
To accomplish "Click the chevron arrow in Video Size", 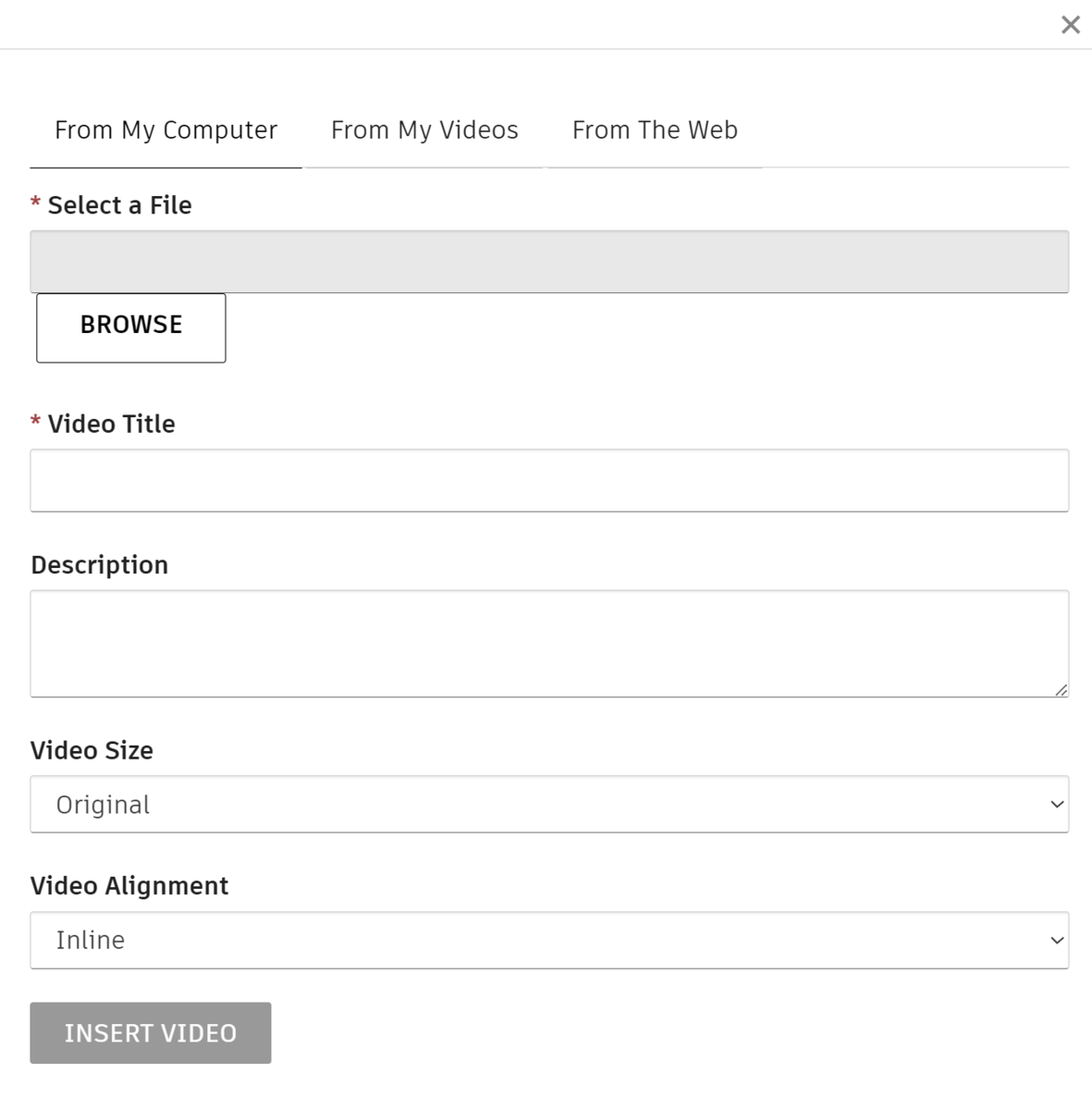I will [x=1057, y=805].
